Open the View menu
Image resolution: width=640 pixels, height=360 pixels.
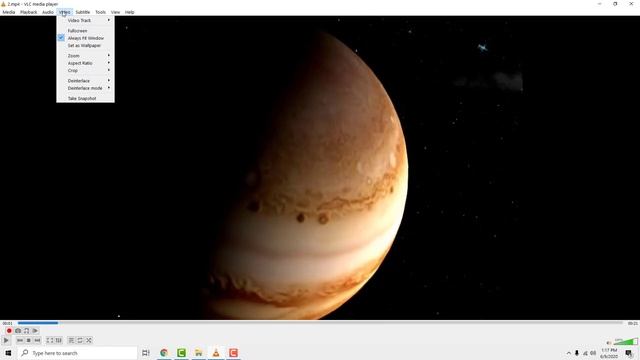click(x=116, y=12)
